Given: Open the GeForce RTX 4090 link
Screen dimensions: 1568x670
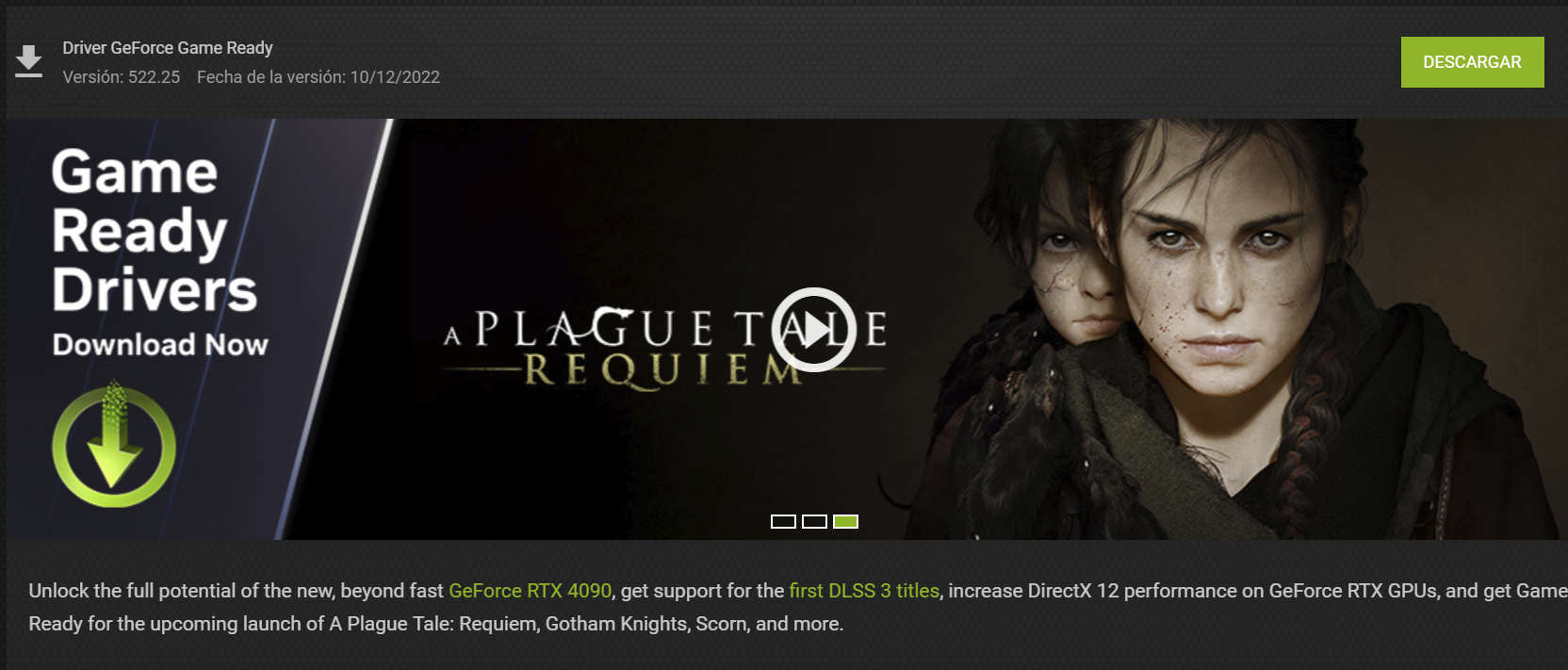Looking at the screenshot, I should [530, 591].
